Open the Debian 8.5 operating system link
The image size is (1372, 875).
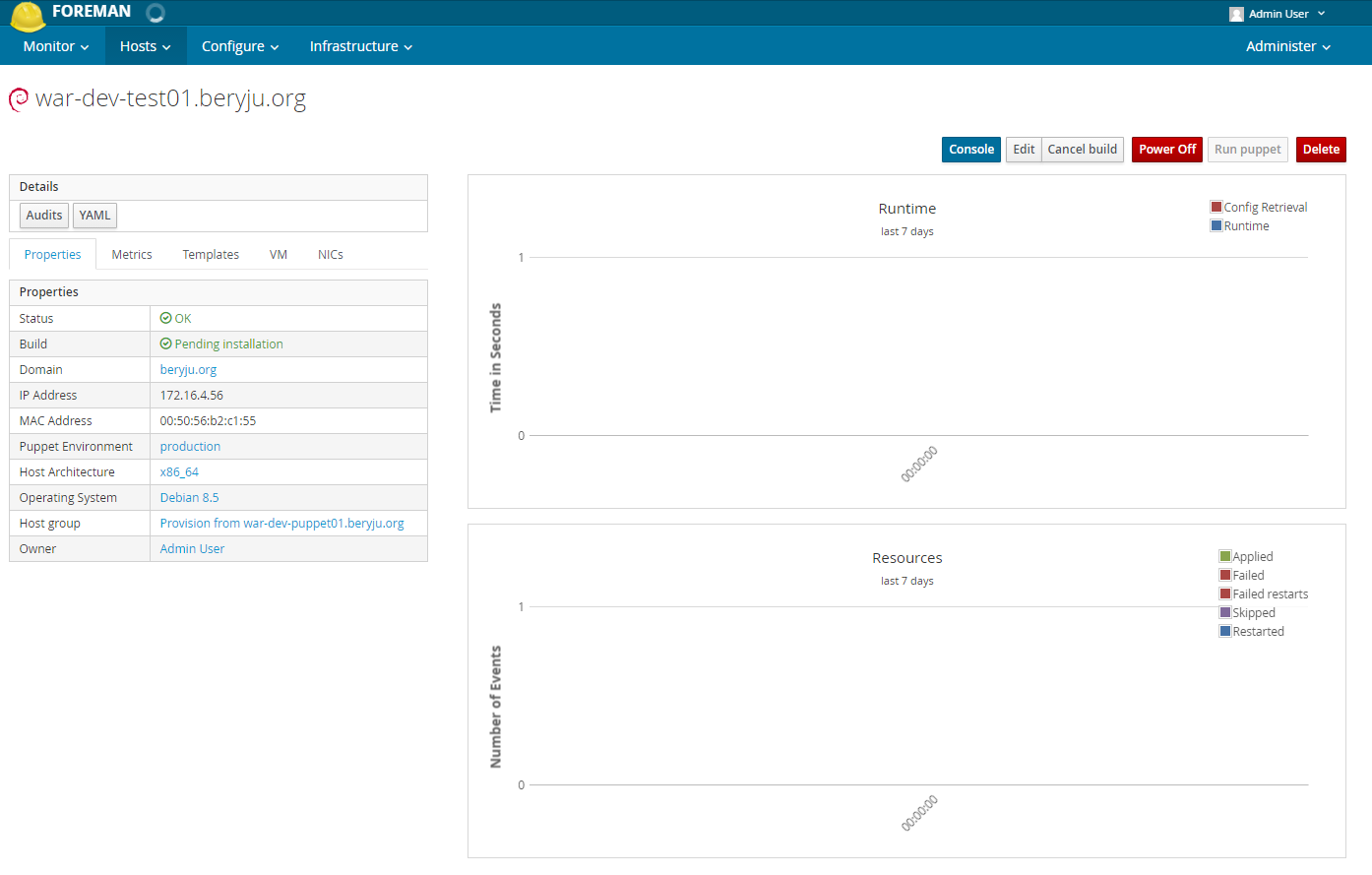(x=189, y=497)
